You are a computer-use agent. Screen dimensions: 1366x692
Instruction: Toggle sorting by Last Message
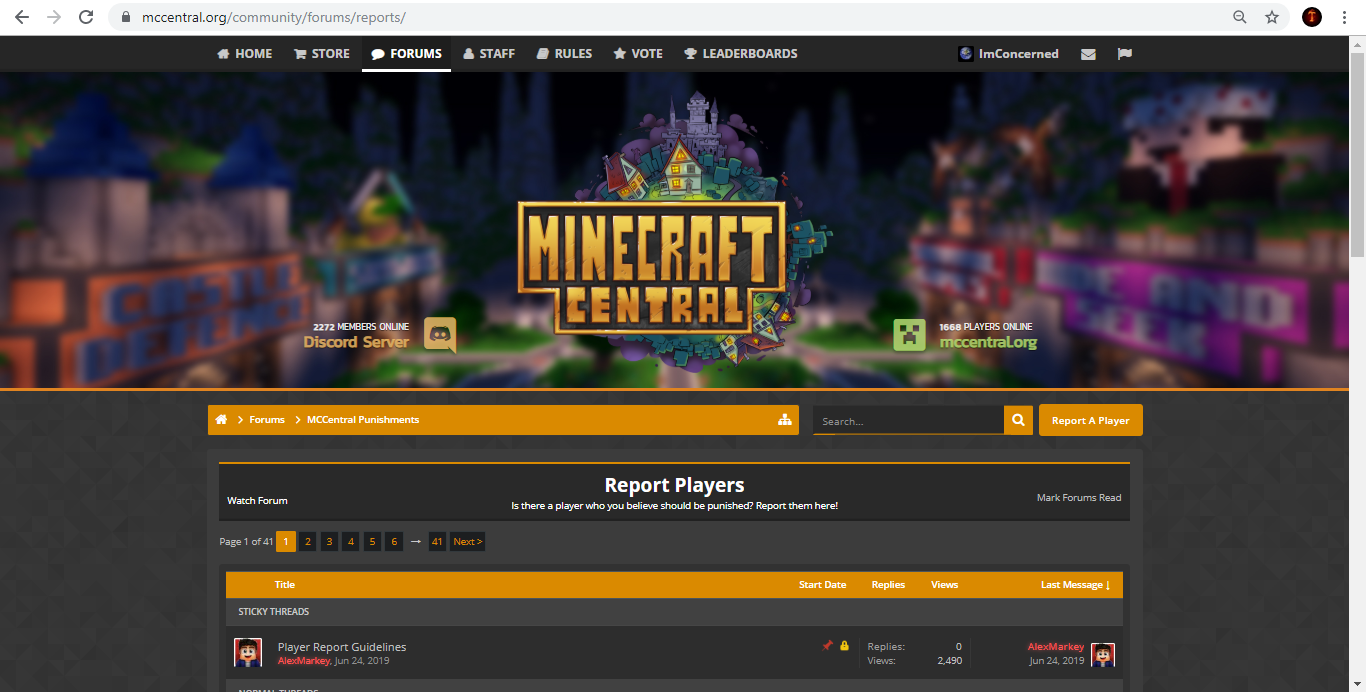pos(1072,584)
